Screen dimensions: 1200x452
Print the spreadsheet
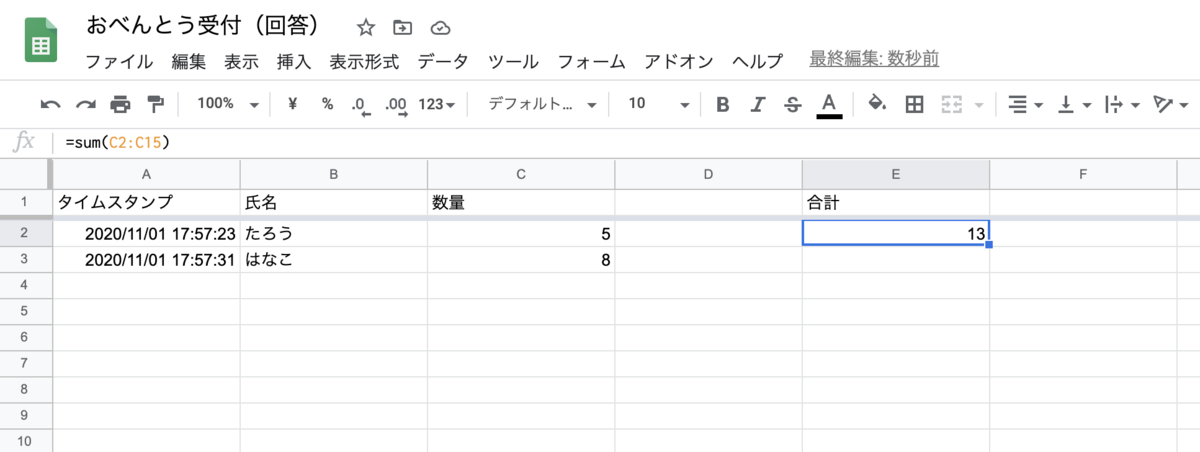point(120,104)
